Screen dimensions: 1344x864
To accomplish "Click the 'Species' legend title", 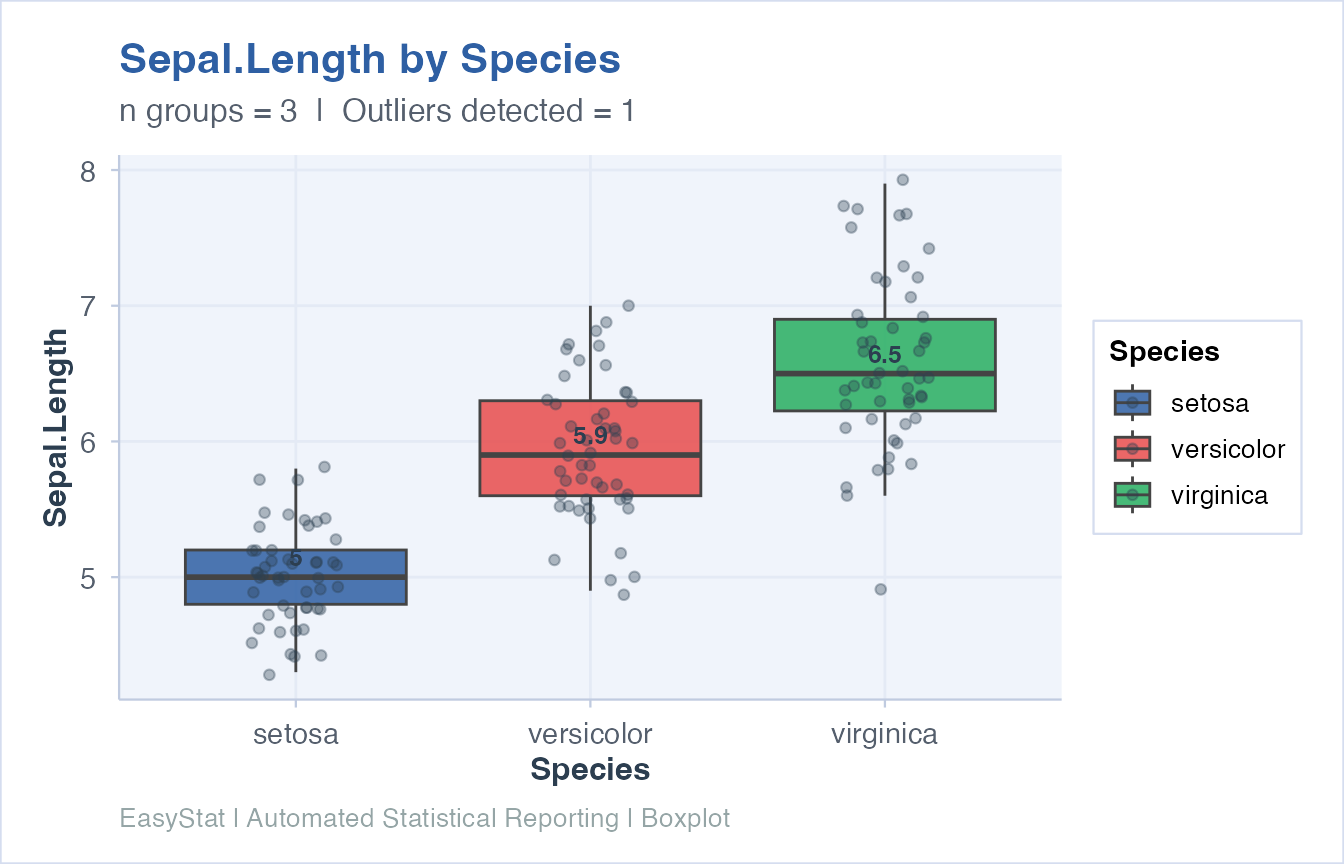I will point(1164,352).
